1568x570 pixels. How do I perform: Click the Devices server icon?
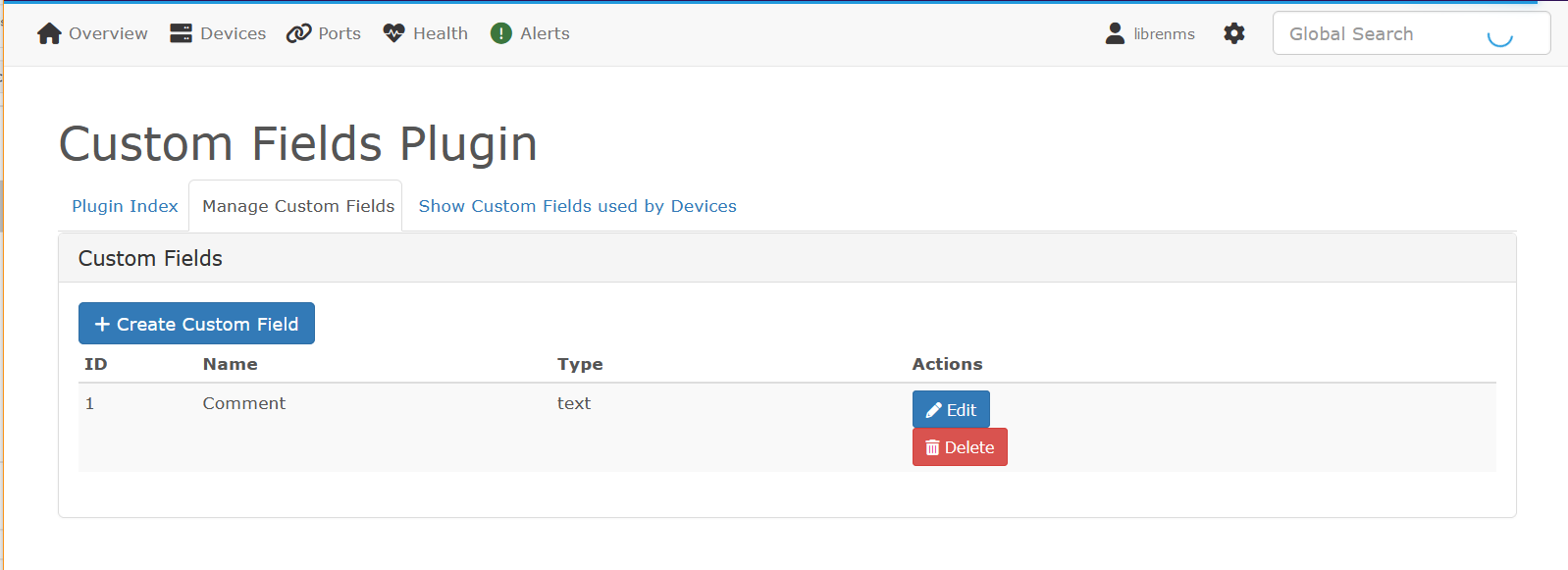(181, 33)
